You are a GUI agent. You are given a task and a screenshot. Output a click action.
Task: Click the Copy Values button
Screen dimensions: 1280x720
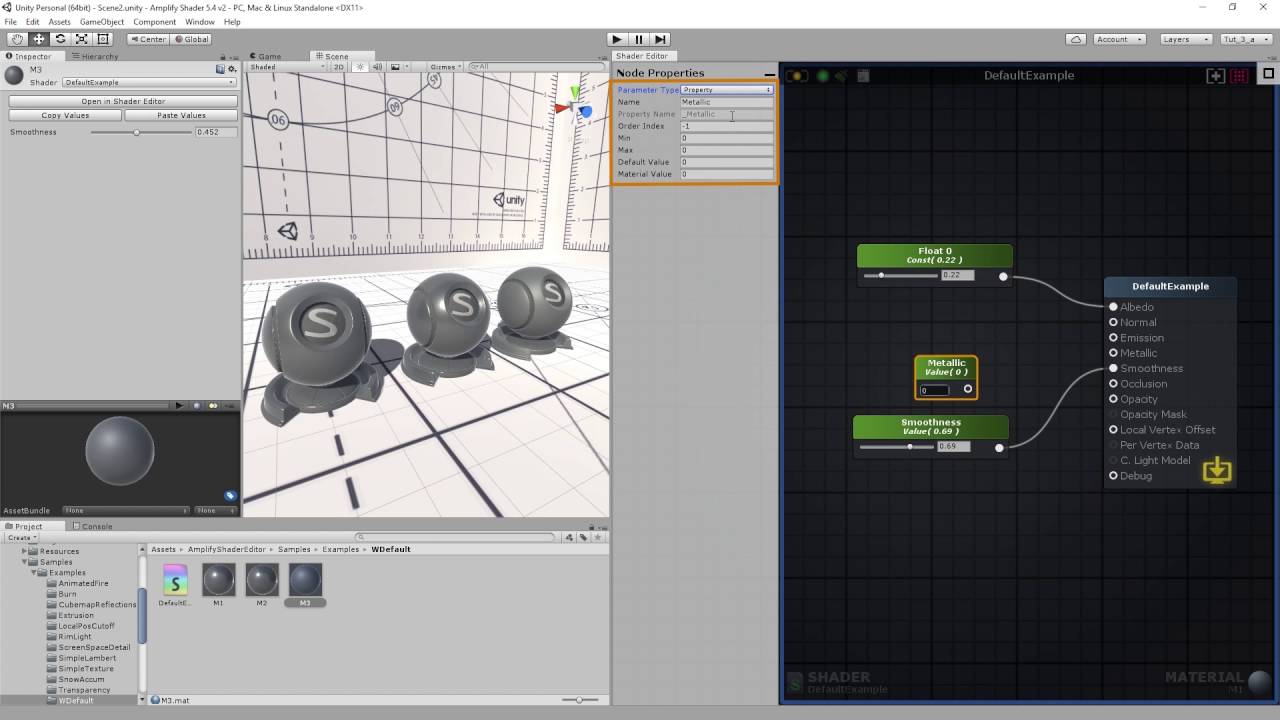pos(65,115)
